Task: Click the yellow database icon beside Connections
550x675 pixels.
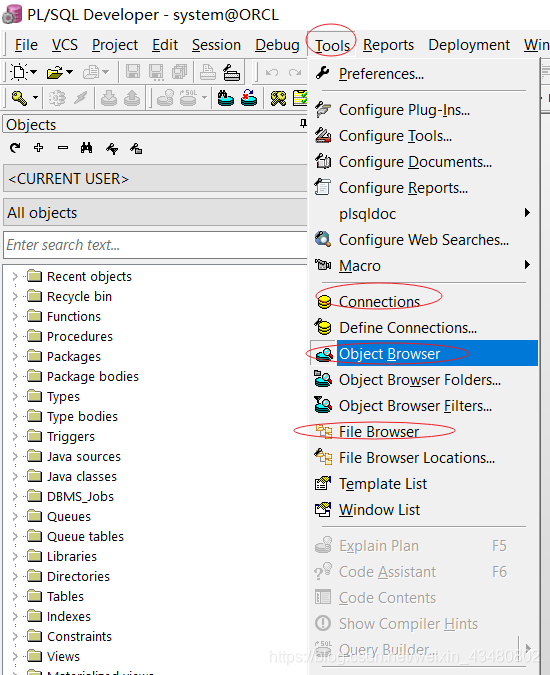Action: [x=324, y=302]
